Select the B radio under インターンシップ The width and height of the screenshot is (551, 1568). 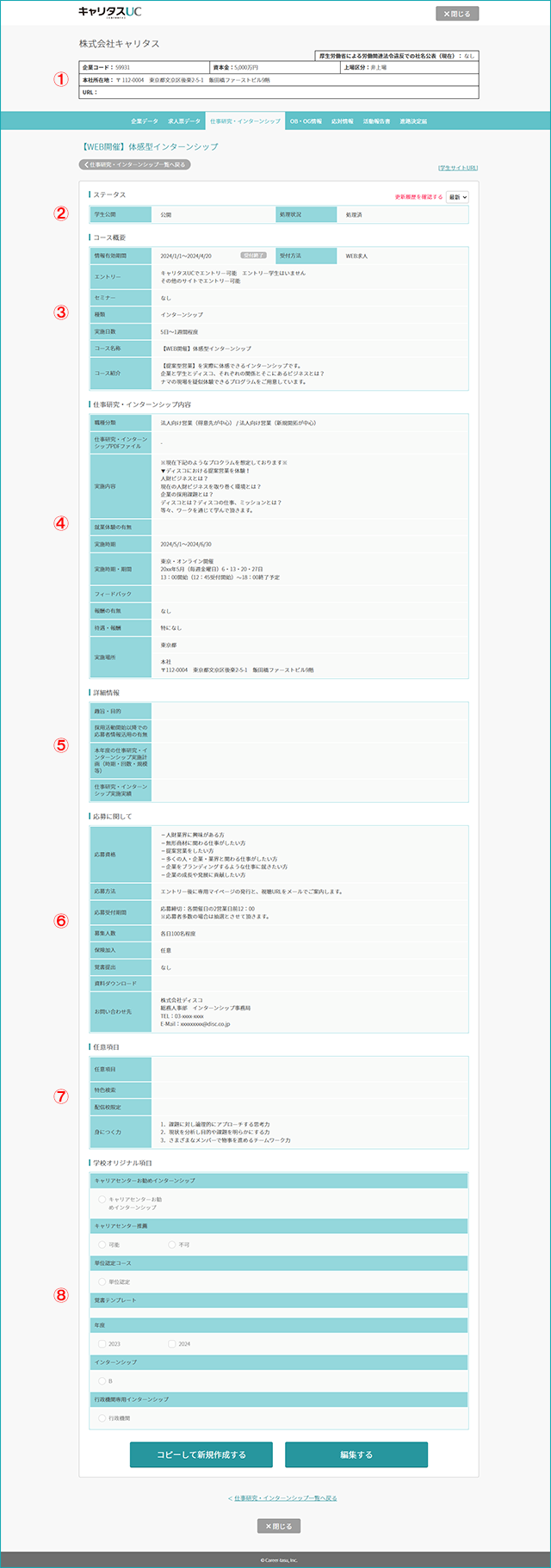(102, 1380)
